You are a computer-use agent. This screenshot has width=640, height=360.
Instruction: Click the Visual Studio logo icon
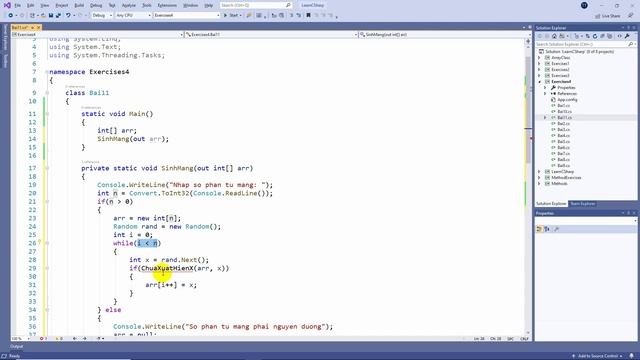click(7, 5)
